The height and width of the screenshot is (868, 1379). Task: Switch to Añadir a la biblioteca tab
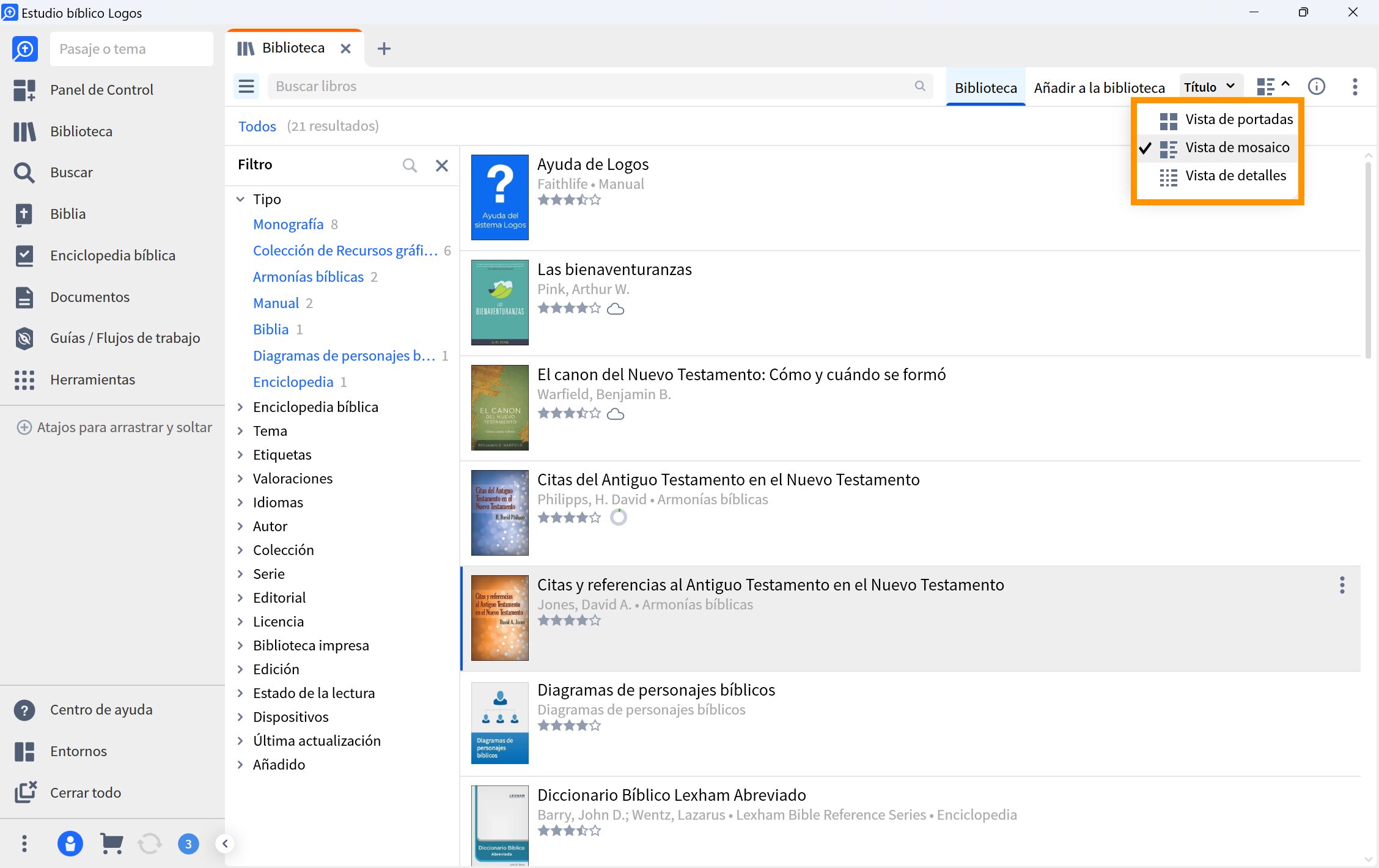(x=1100, y=87)
